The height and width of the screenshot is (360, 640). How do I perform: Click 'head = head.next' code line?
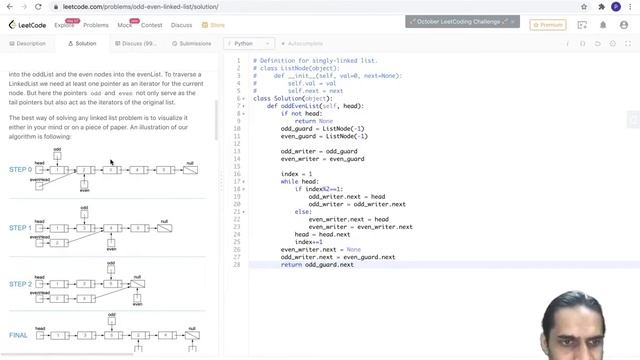coord(322,235)
